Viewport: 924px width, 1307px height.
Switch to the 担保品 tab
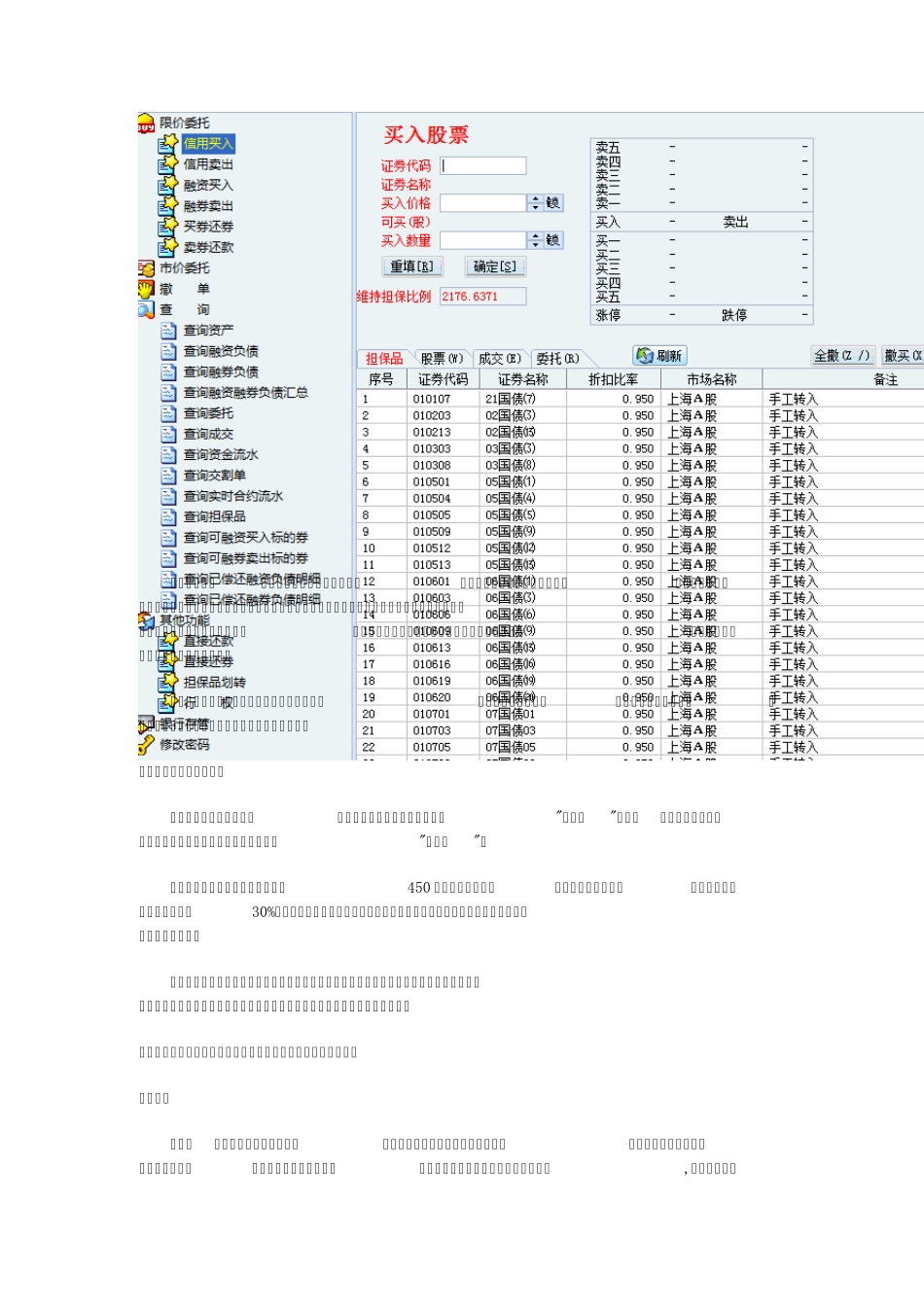point(385,358)
